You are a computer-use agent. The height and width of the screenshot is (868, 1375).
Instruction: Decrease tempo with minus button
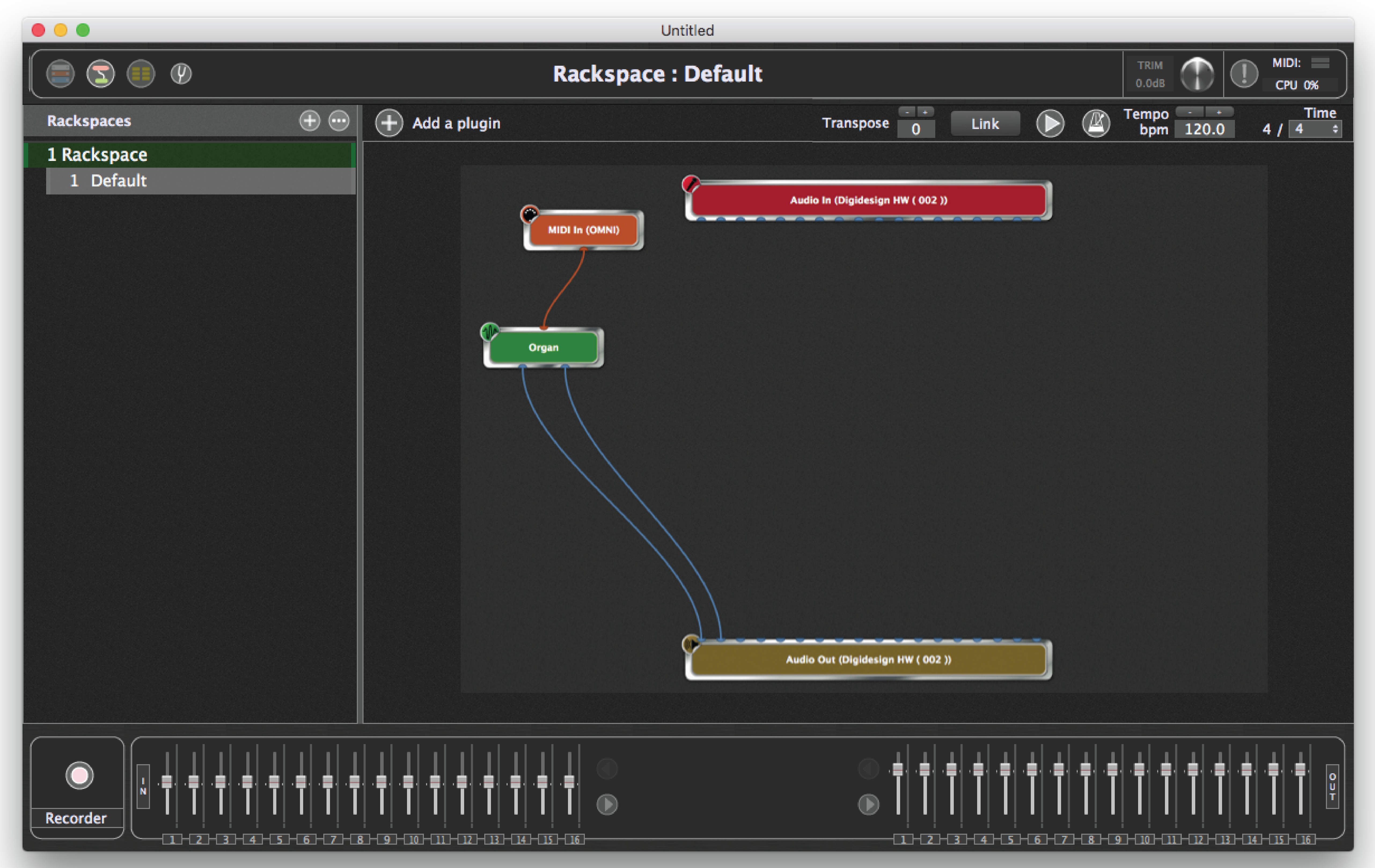(x=1190, y=112)
